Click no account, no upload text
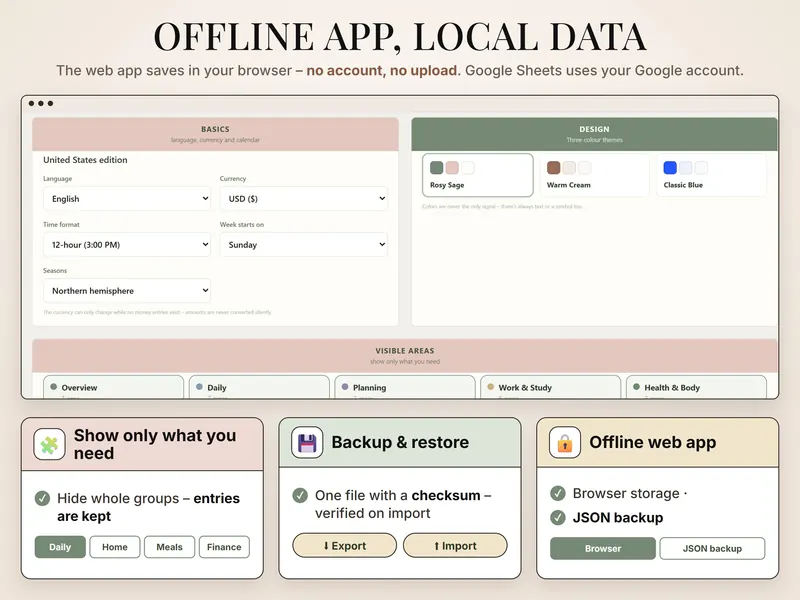The image size is (800, 600). pyautogui.click(x=382, y=70)
